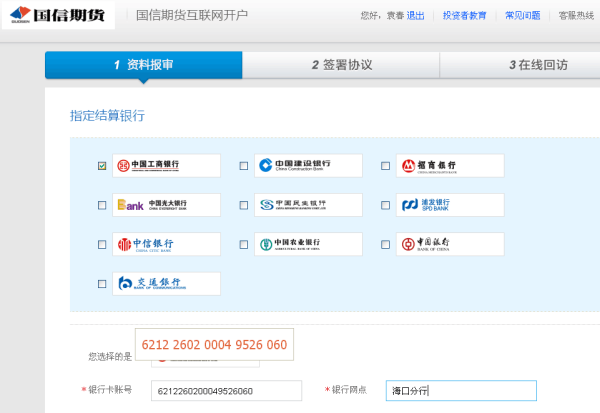The image size is (600, 413).
Task: Check the CITIC Bank checkbox
Action: (102, 244)
